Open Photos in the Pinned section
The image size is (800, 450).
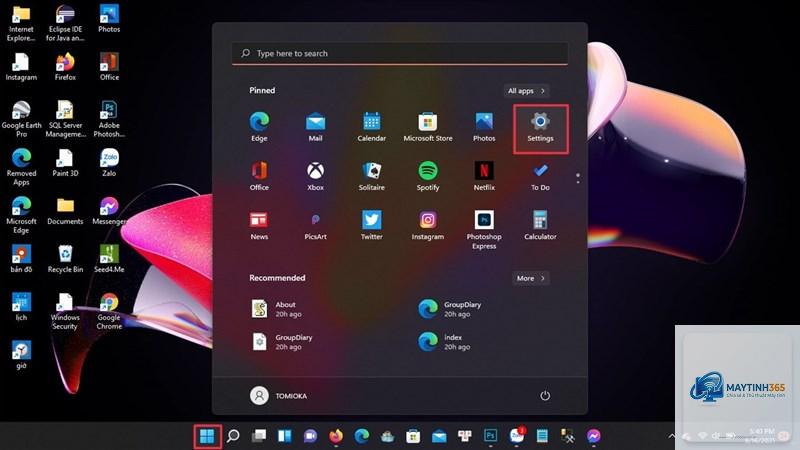[x=484, y=128]
